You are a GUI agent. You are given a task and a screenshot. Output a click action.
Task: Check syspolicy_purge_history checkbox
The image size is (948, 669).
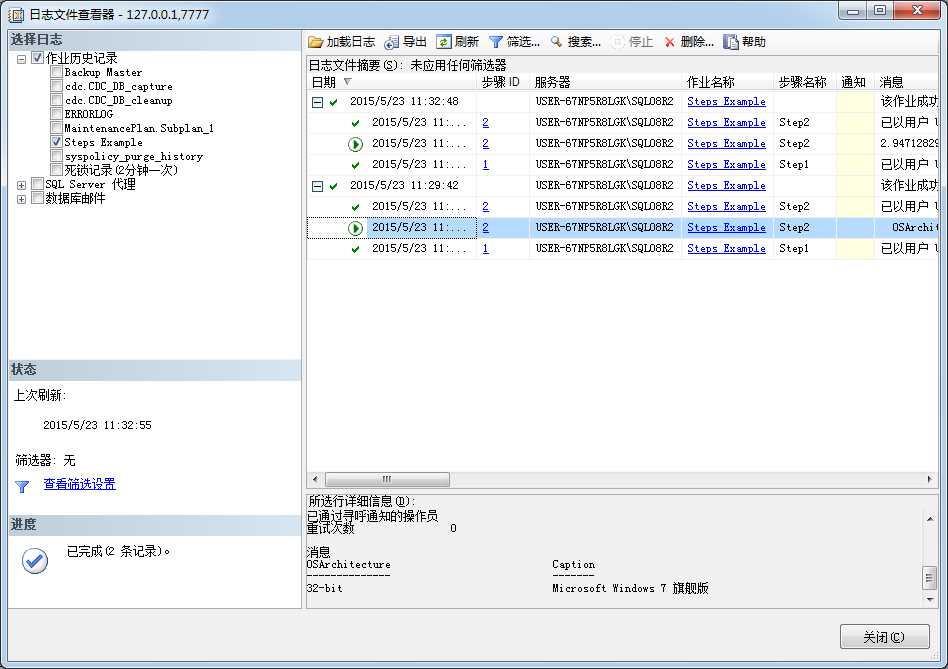point(56,156)
